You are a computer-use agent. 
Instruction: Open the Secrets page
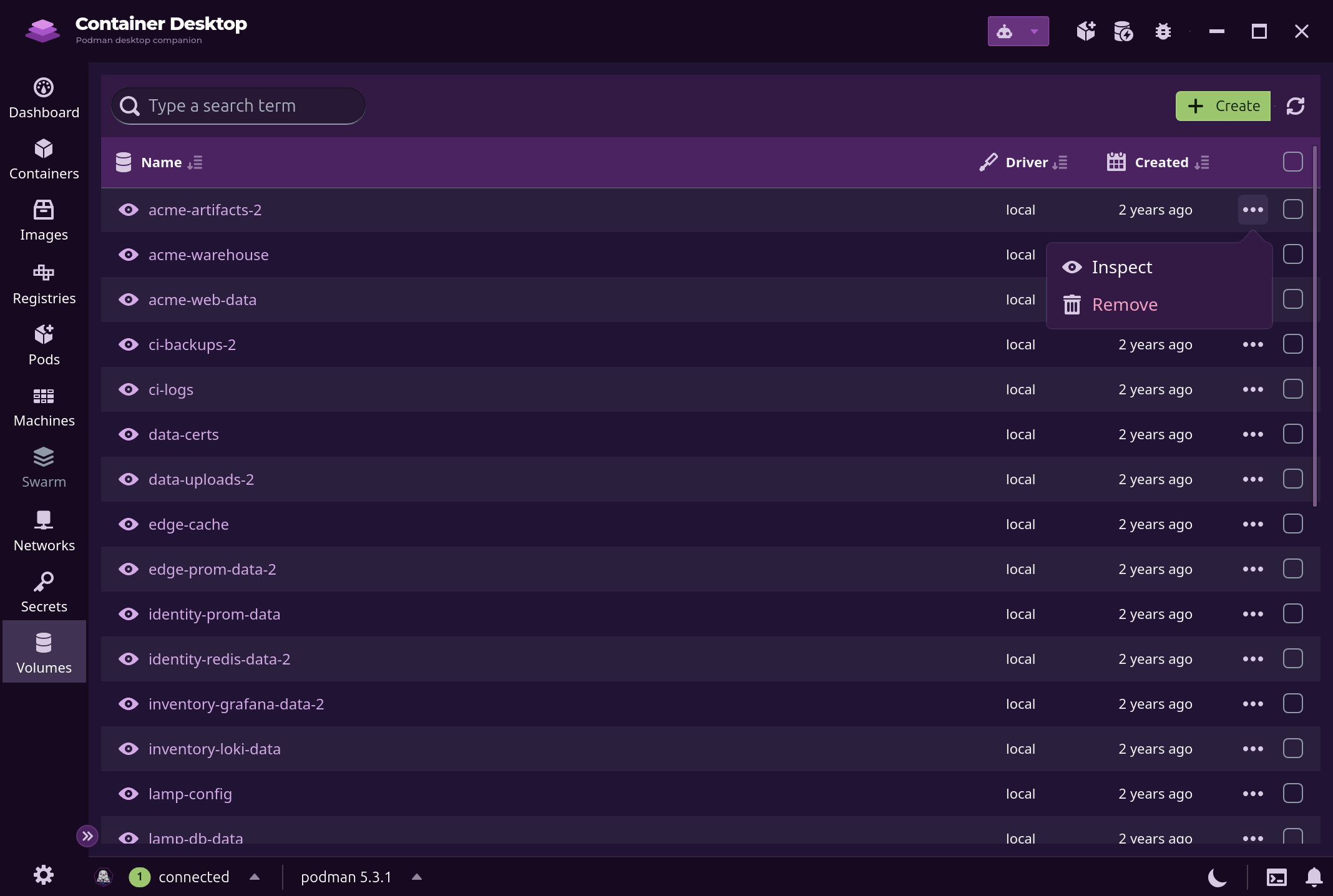tap(44, 592)
